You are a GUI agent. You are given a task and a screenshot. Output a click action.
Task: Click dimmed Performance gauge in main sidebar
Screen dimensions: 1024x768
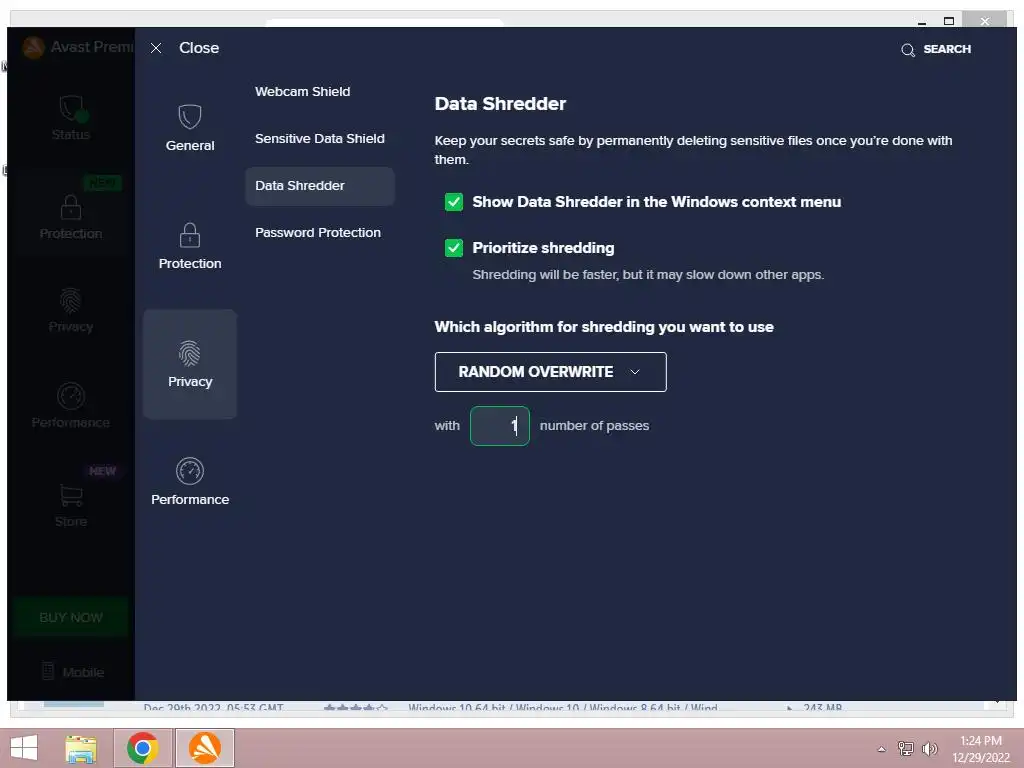point(71,396)
